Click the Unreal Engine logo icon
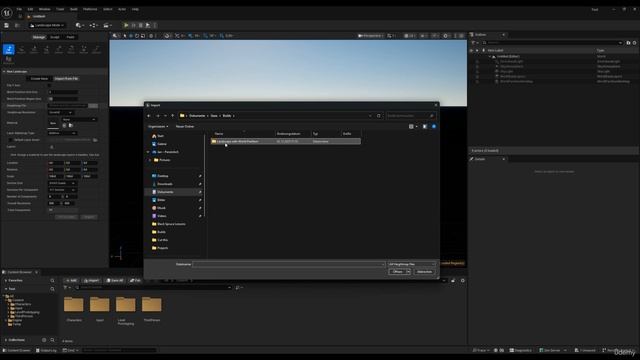This screenshot has width=640, height=360. [7, 13]
